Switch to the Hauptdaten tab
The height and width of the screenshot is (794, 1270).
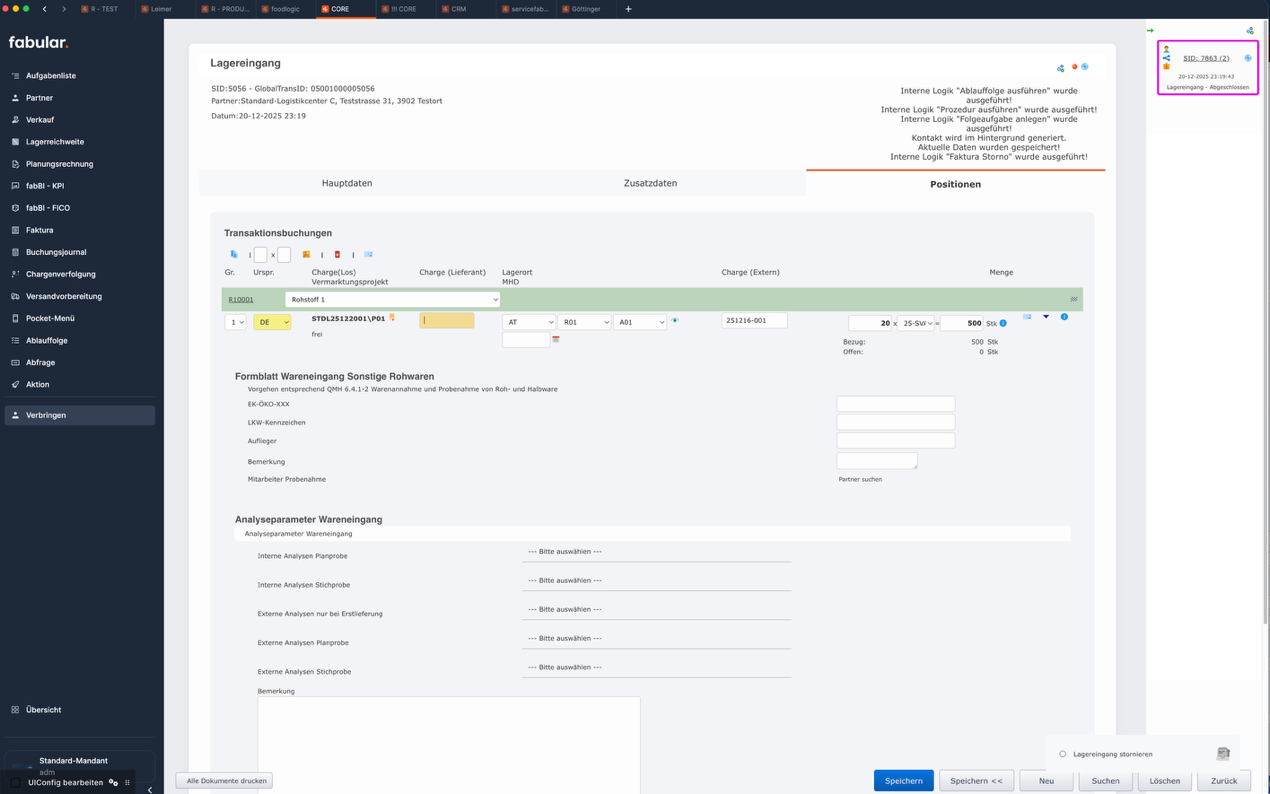347,184
